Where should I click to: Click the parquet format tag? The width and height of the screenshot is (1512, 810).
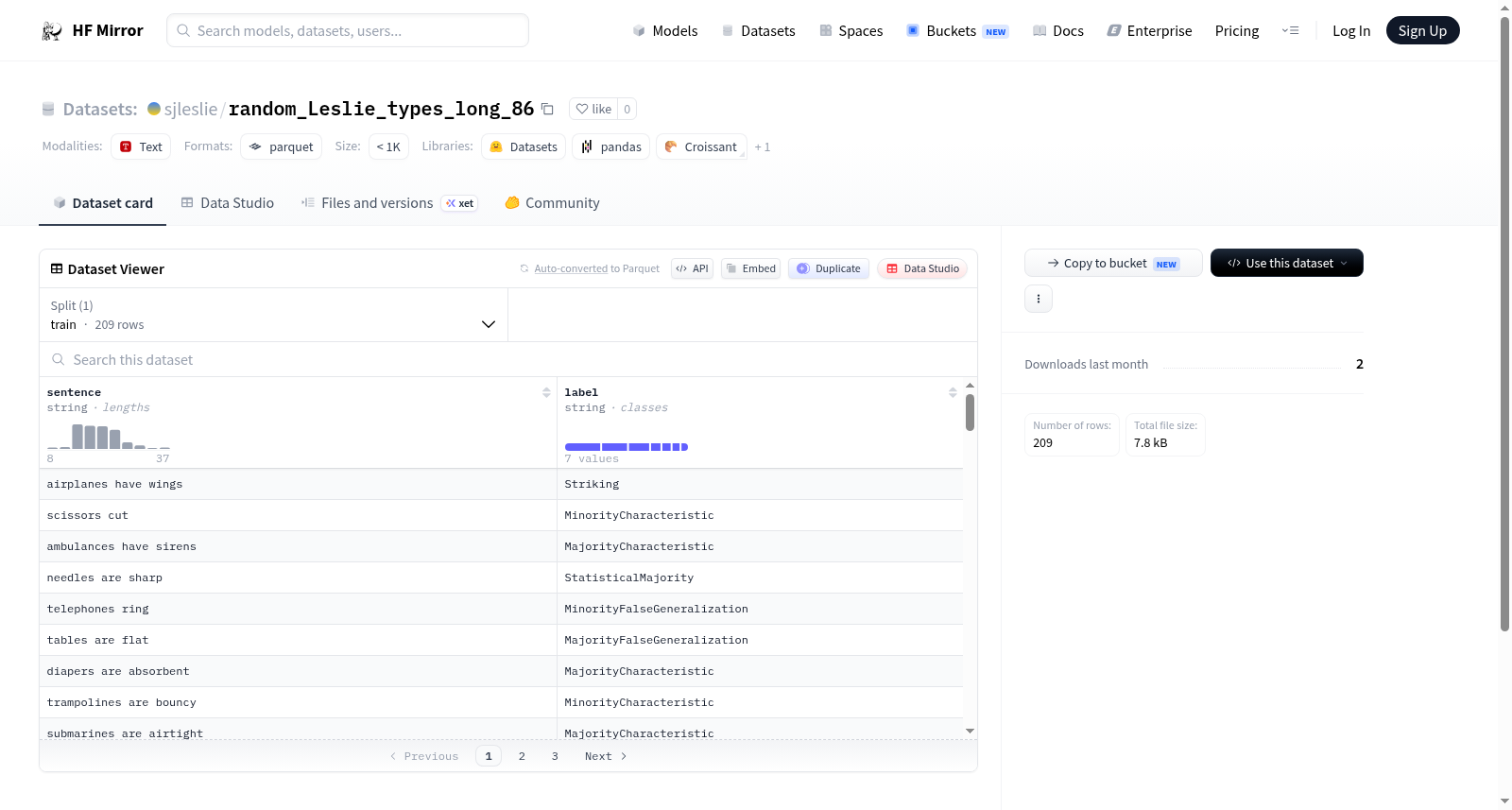click(282, 147)
